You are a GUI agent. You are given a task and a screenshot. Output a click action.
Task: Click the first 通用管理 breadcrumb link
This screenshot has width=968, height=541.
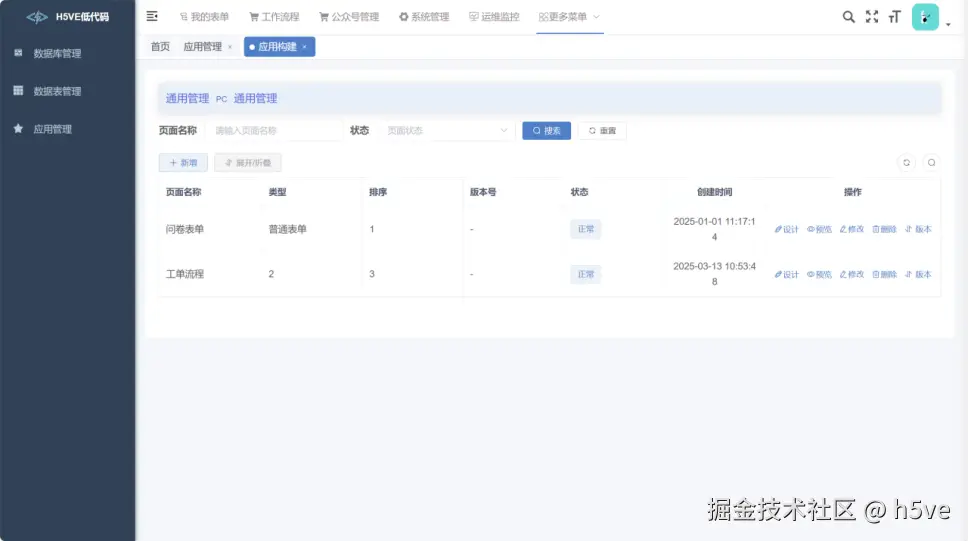pyautogui.click(x=187, y=98)
